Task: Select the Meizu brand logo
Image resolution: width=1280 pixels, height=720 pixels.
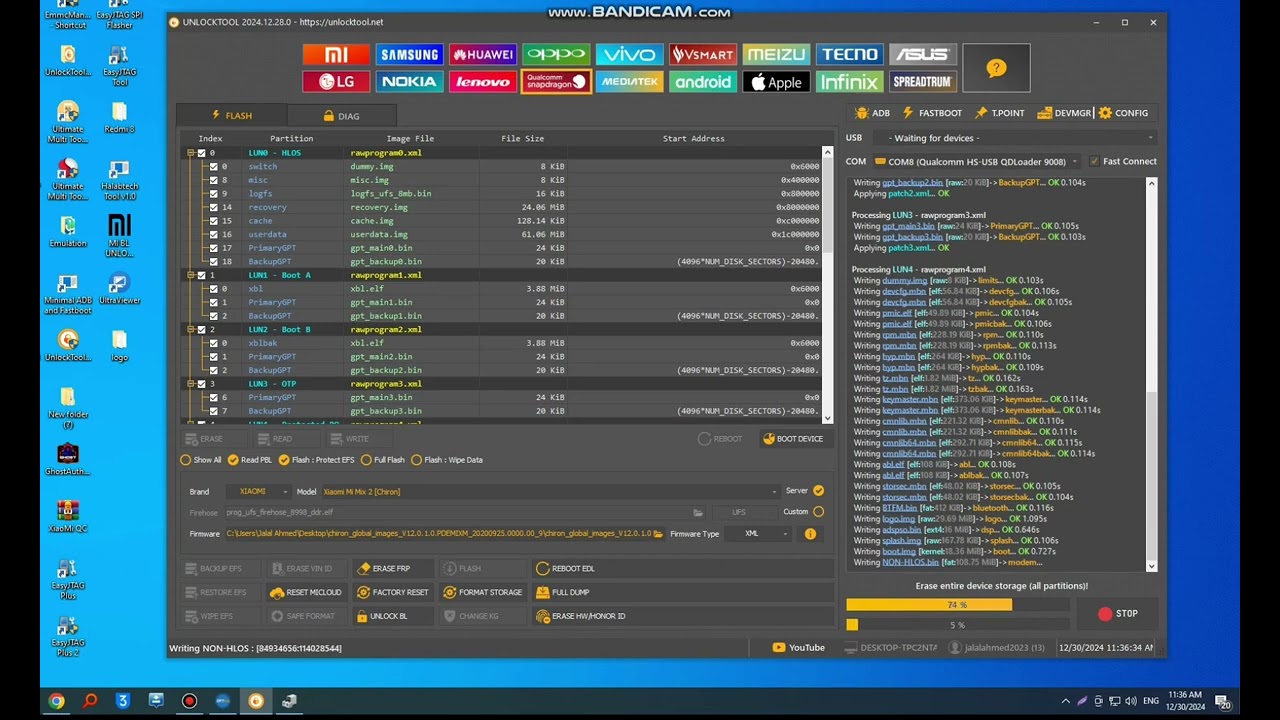Action: tap(776, 55)
